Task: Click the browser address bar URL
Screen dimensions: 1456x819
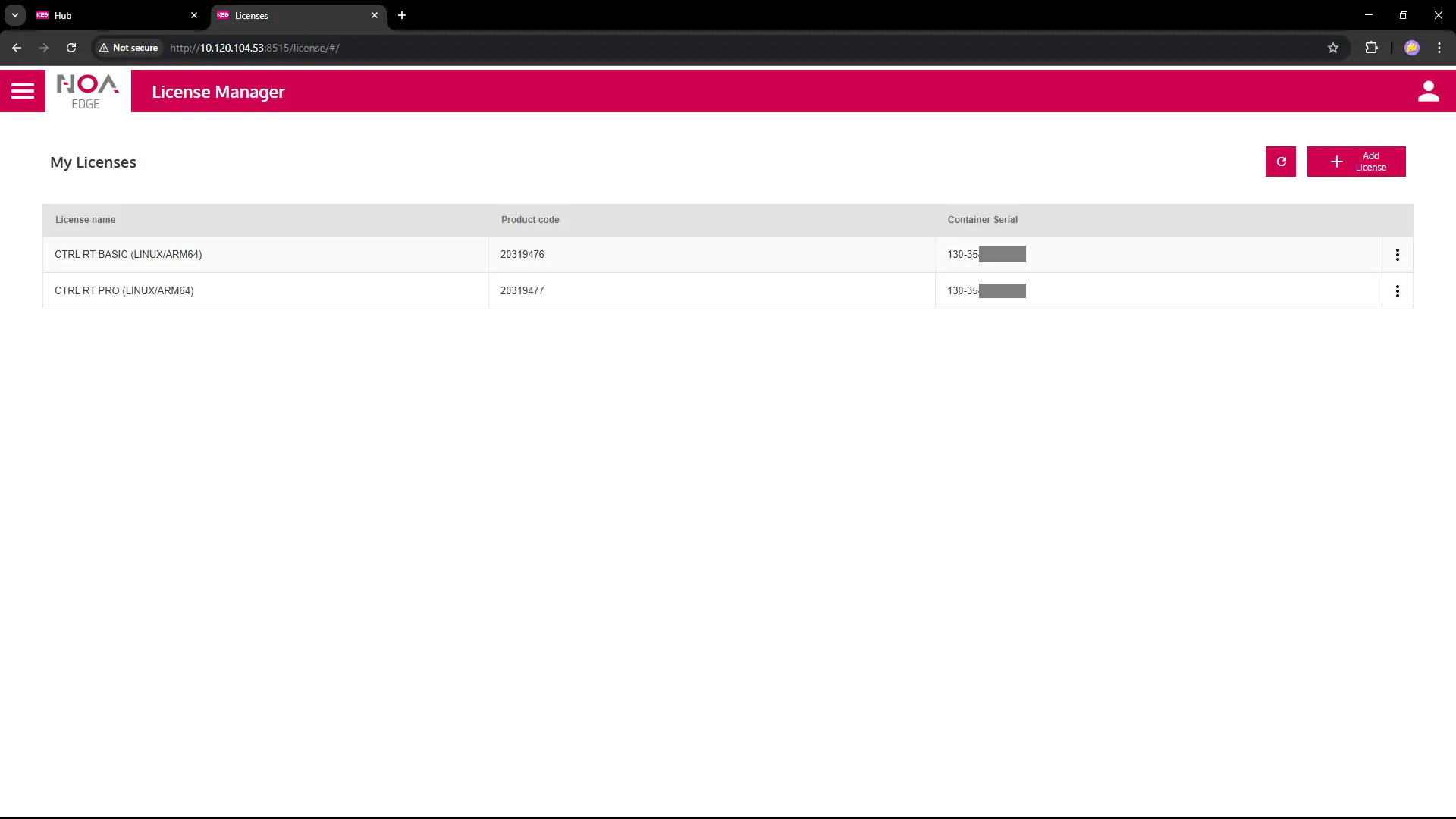Action: [254, 48]
